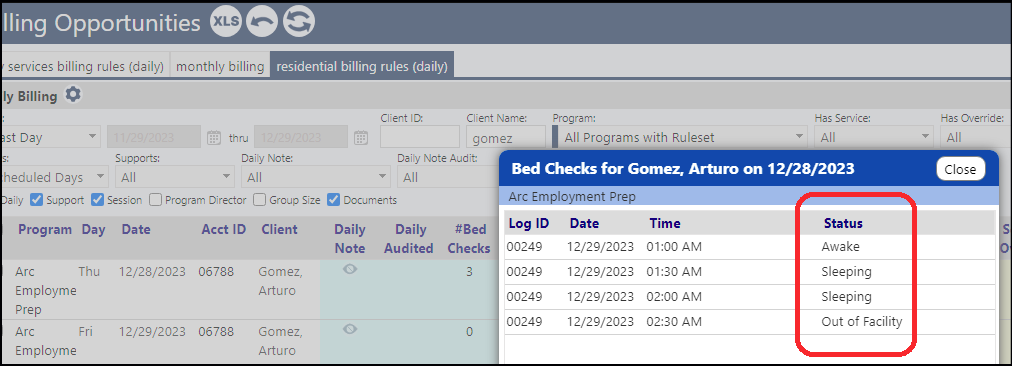Switch to services billing rules (daily) tab

(85, 66)
